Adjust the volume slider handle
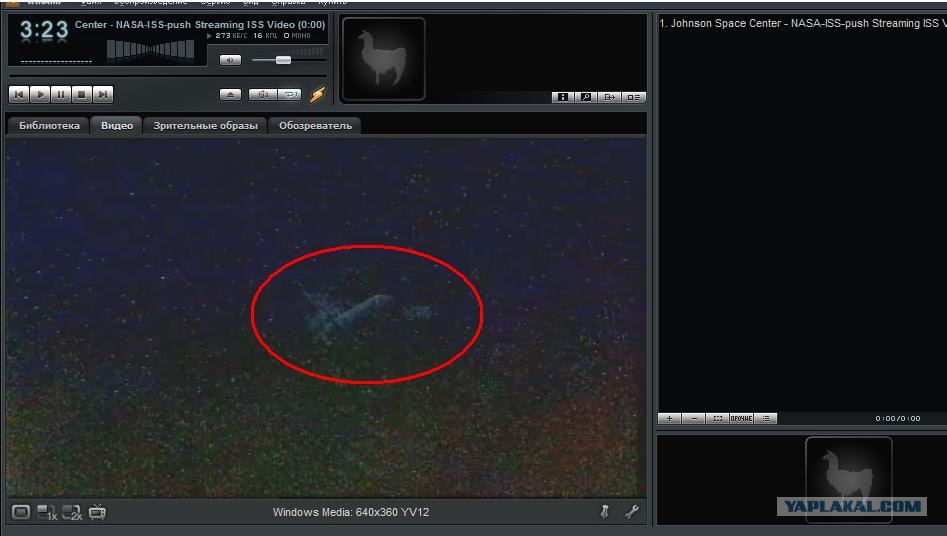The image size is (947, 536). (x=283, y=60)
